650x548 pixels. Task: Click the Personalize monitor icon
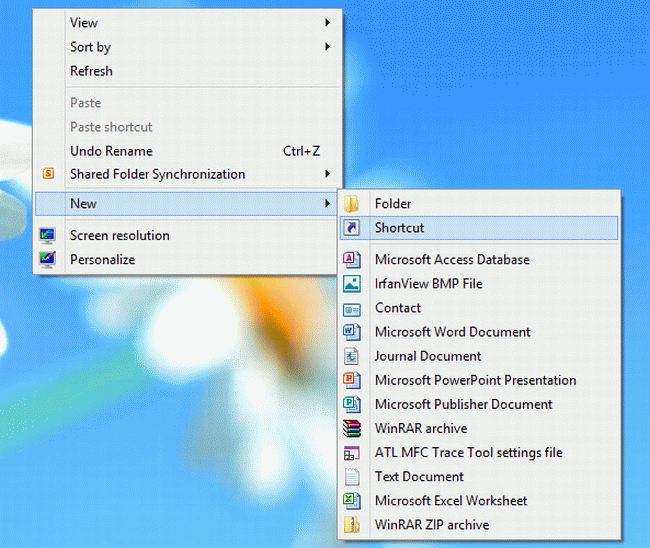point(47,259)
